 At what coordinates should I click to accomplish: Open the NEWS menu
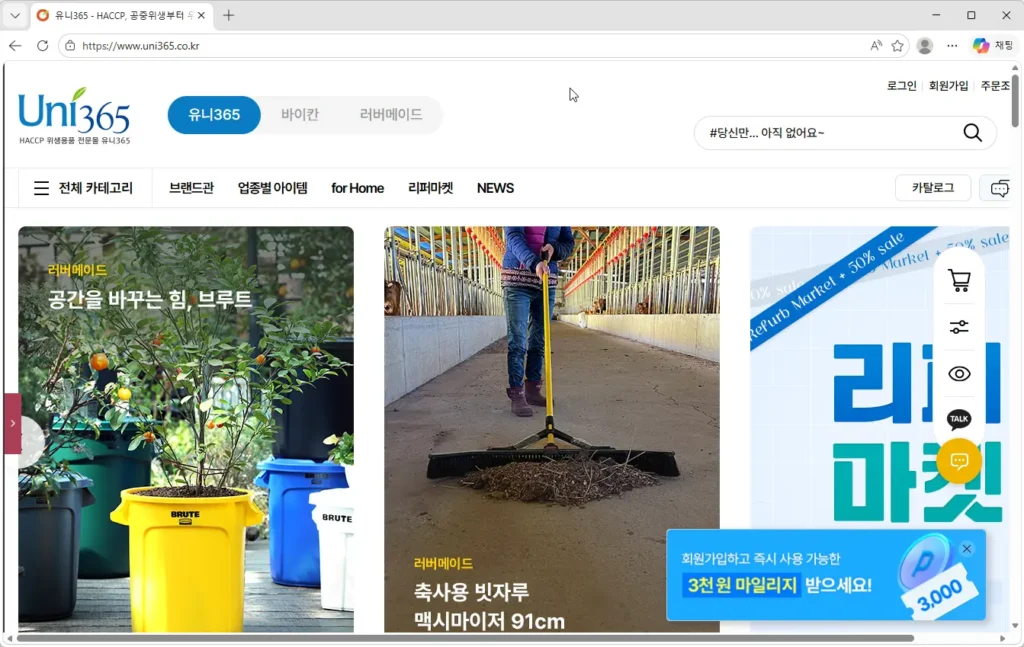[x=495, y=188]
